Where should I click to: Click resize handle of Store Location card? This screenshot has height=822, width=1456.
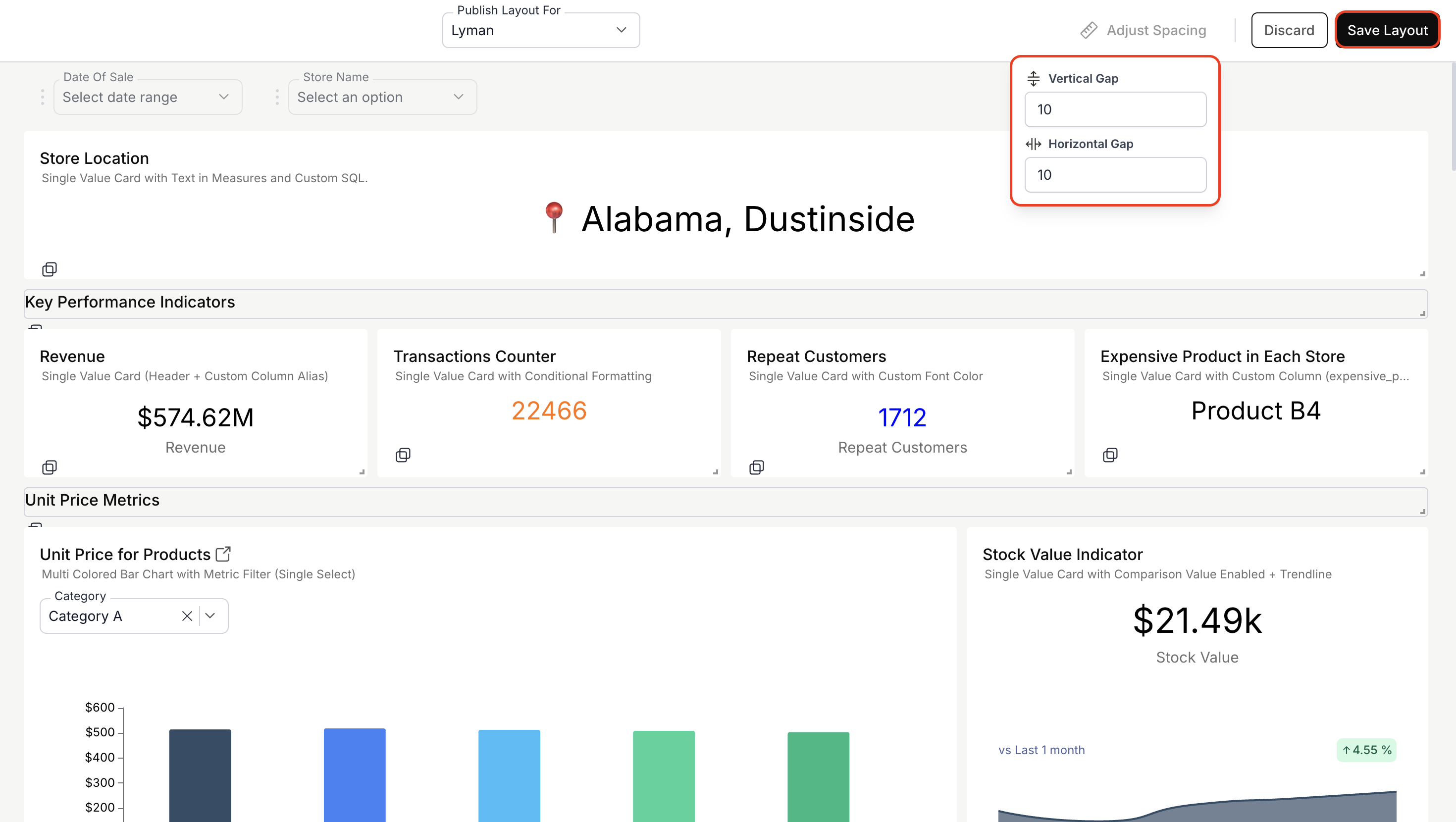click(1422, 274)
